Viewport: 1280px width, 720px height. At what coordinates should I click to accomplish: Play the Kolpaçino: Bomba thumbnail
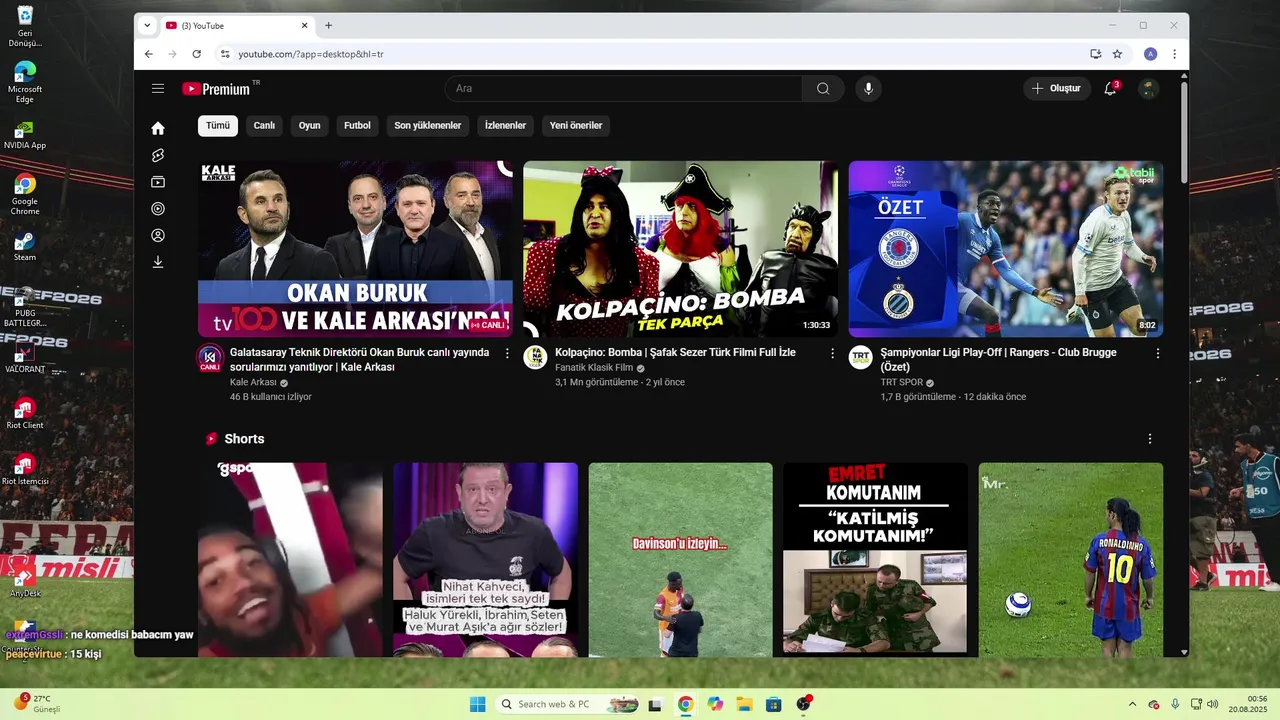click(x=681, y=249)
